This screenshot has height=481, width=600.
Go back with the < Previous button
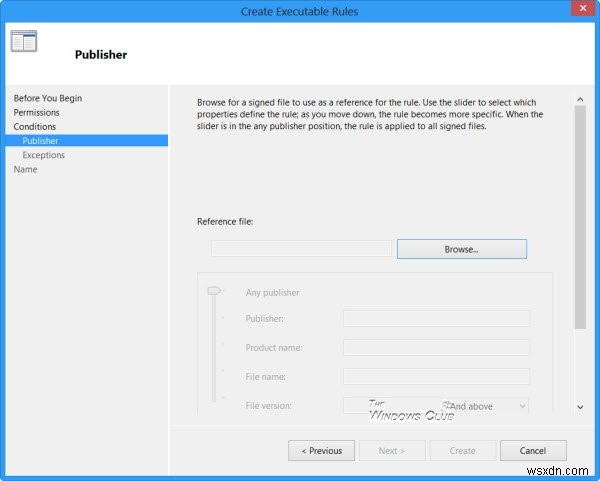coord(321,451)
